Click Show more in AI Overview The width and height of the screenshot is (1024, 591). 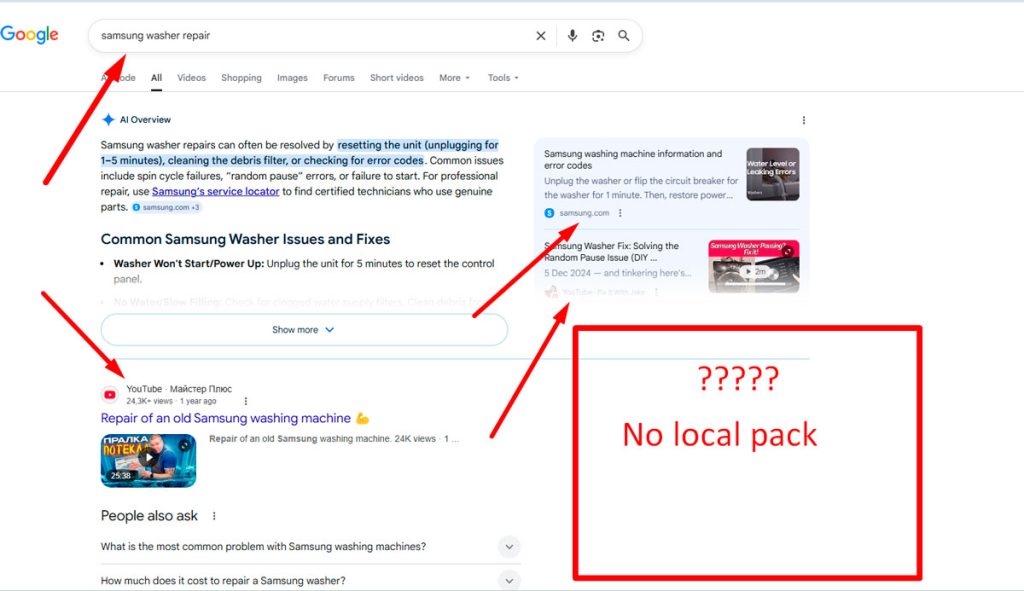click(x=304, y=330)
